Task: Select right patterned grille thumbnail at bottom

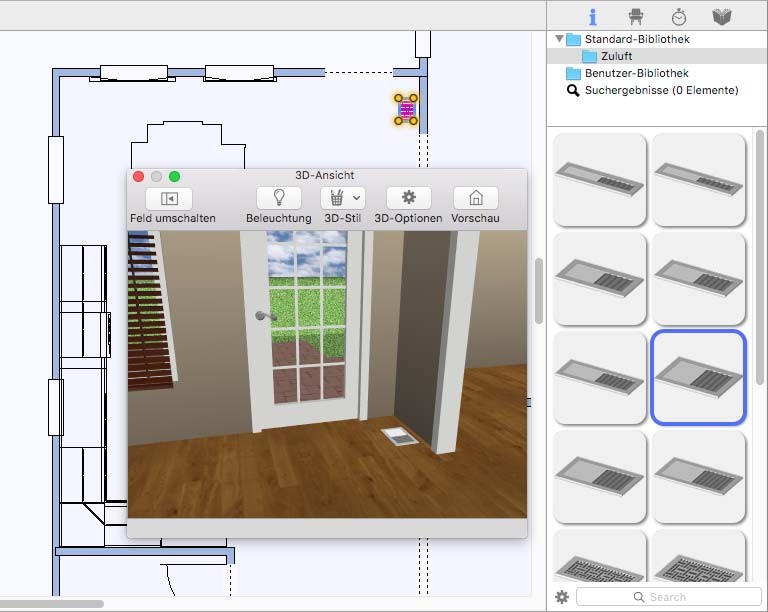Action: point(698,556)
